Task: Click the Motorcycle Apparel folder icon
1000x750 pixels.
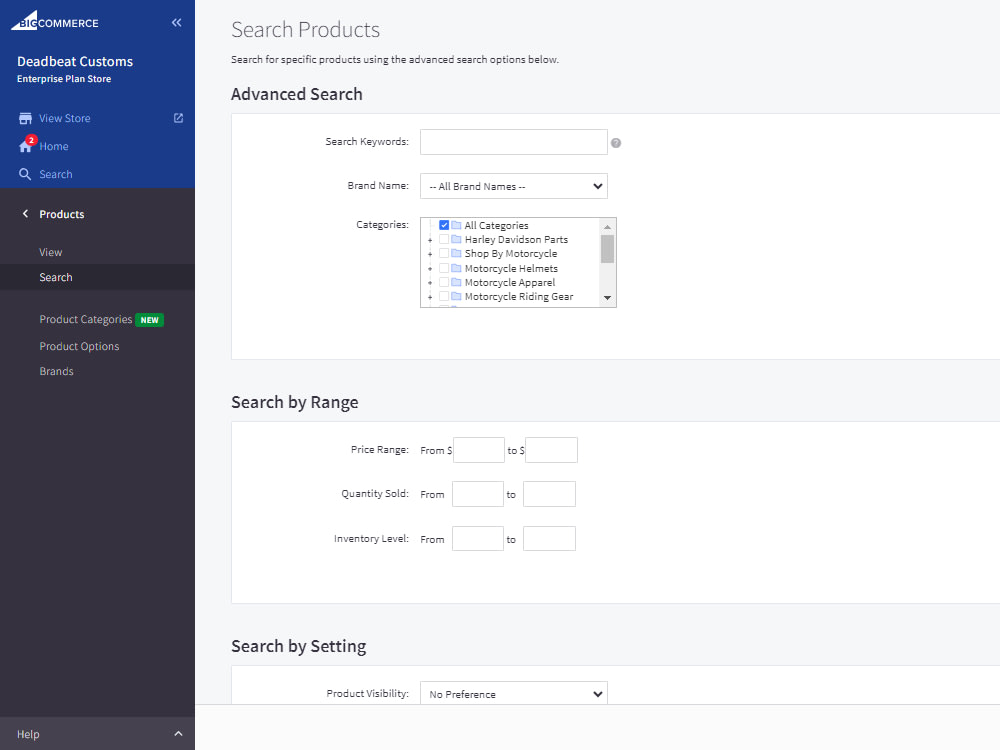Action: [x=457, y=282]
